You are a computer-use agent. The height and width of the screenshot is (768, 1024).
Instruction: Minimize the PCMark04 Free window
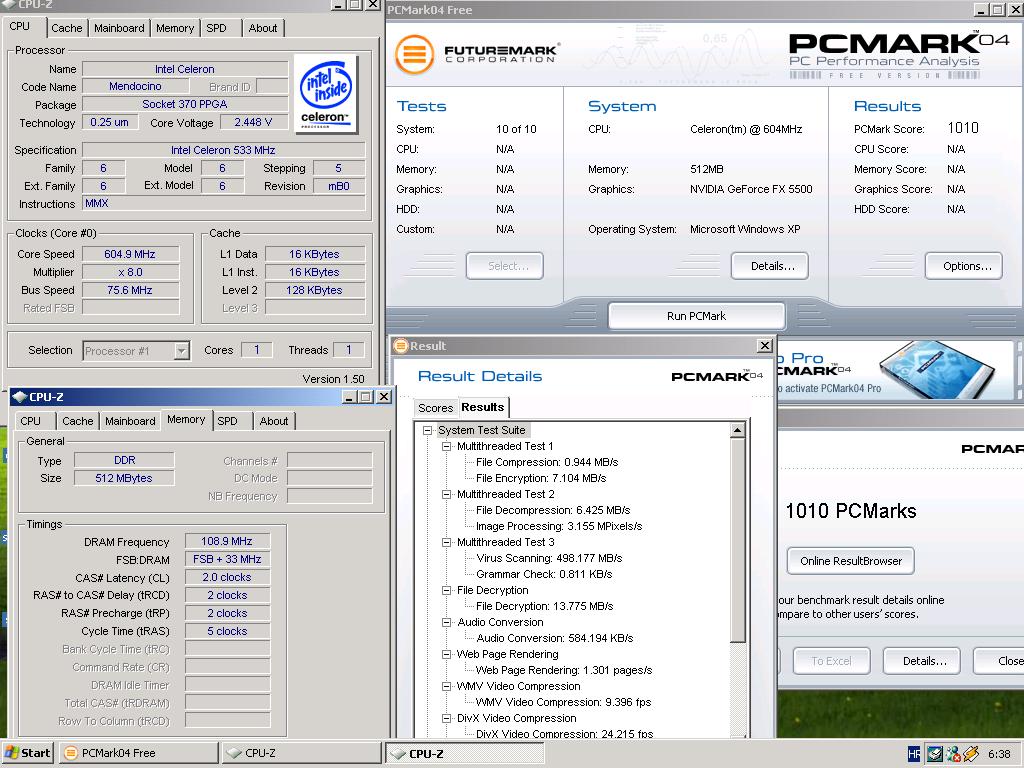(982, 10)
